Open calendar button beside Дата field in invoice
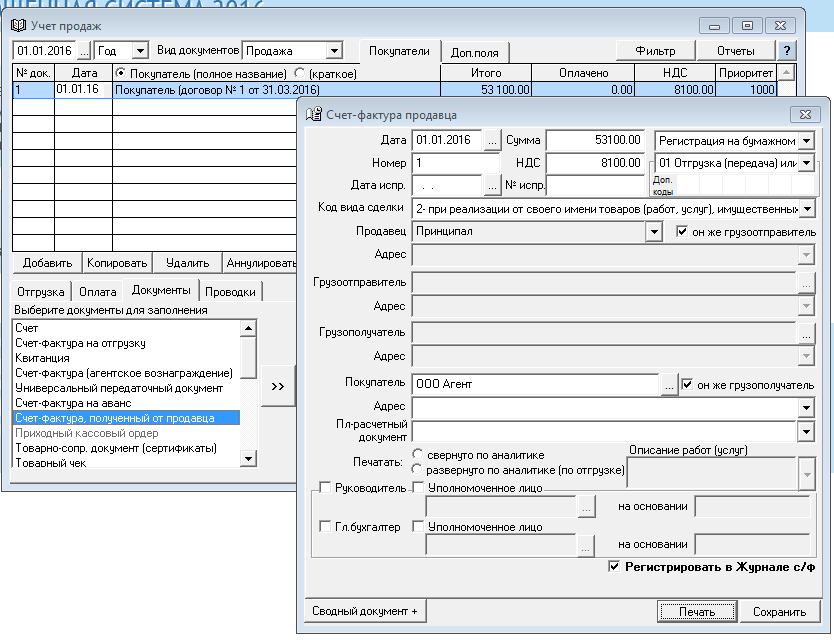834x640 pixels. pyautogui.click(x=492, y=141)
